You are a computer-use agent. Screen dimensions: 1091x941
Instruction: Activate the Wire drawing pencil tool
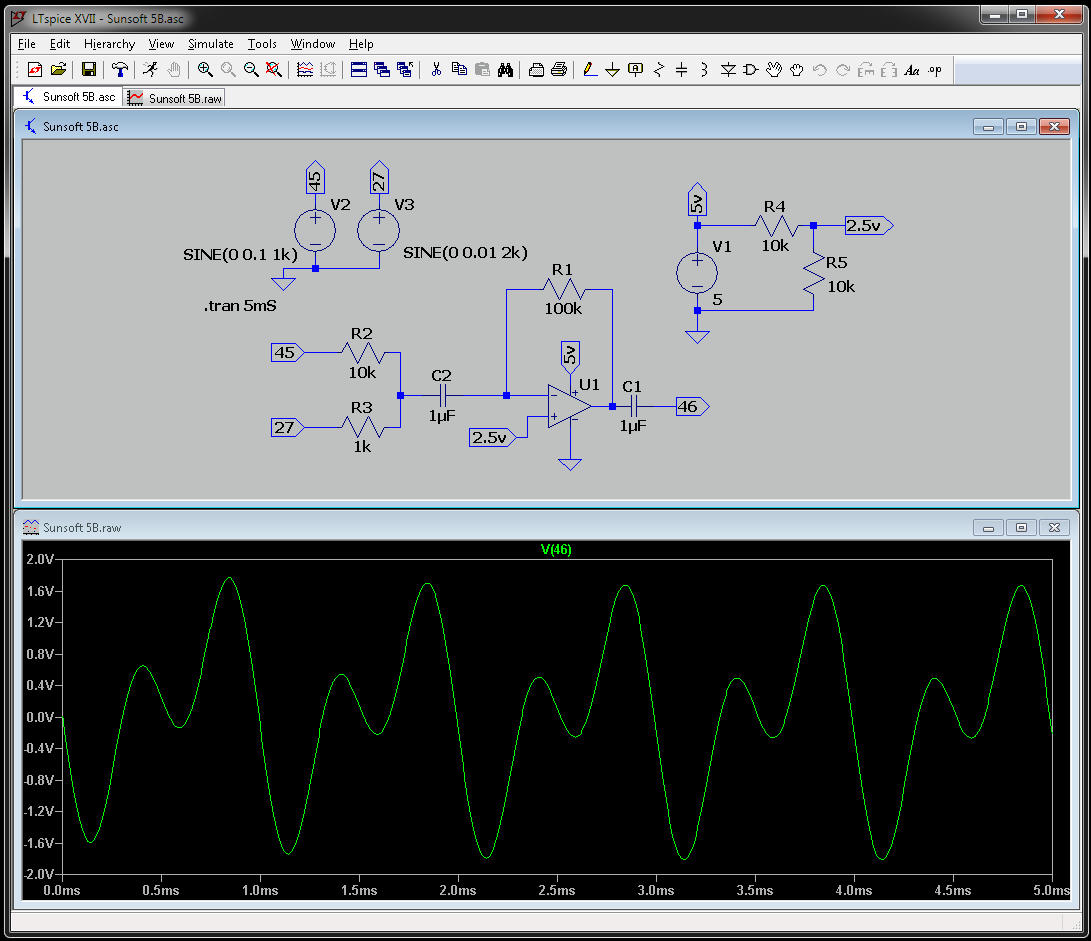(x=590, y=70)
